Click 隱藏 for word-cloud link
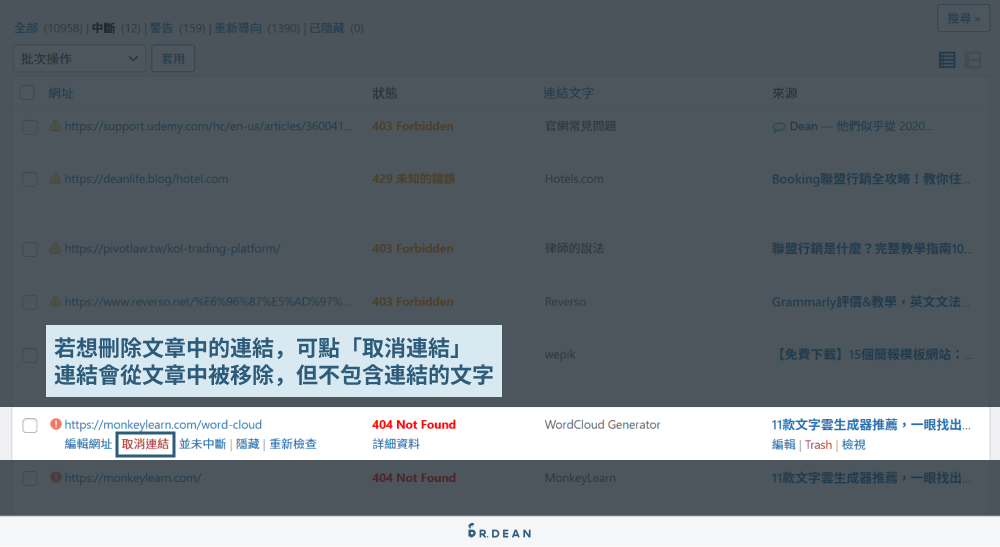 tap(247, 444)
